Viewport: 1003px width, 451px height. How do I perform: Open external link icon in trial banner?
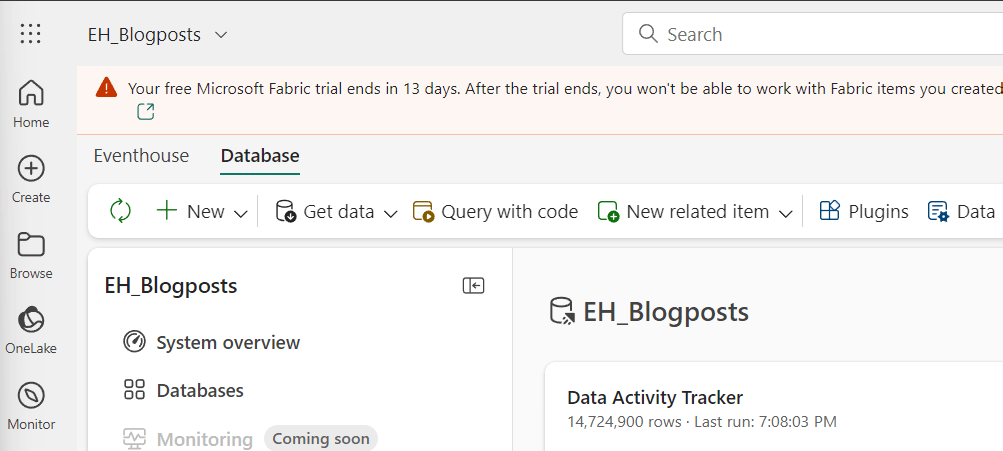(146, 112)
